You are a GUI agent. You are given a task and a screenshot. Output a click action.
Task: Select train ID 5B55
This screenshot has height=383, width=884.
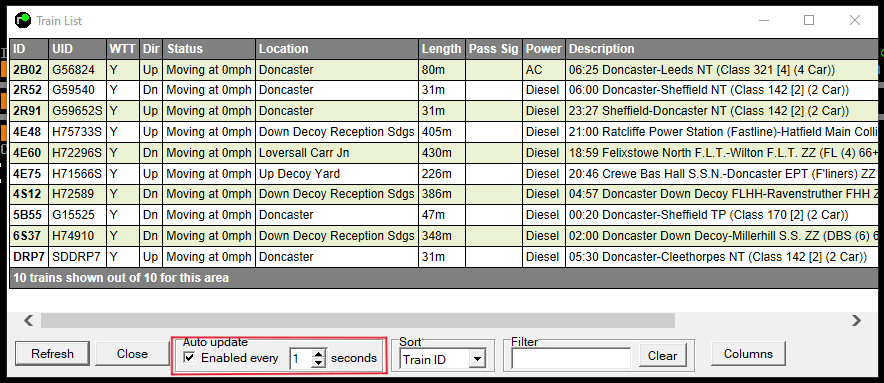click(28, 215)
